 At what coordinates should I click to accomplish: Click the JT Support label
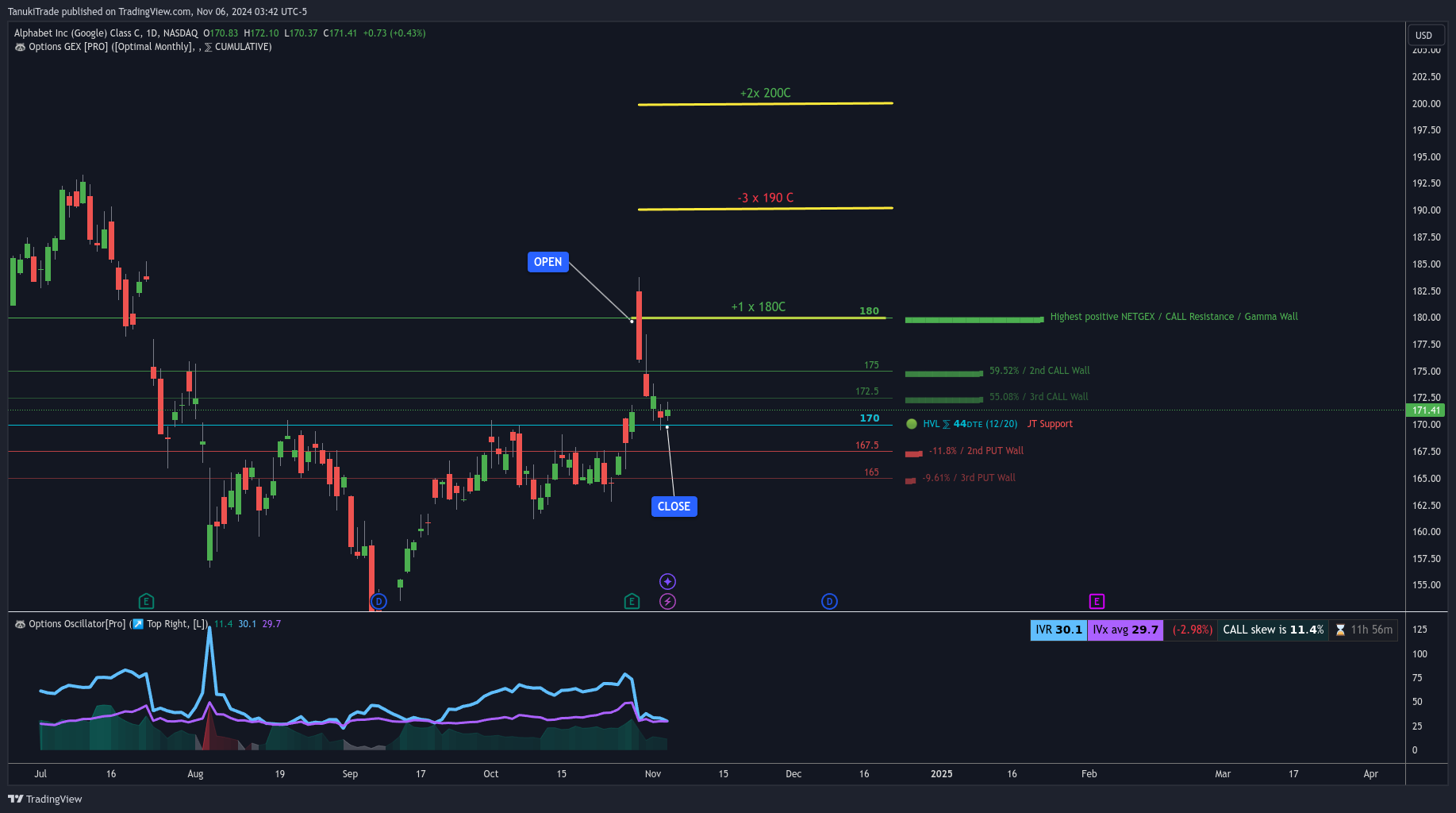point(1050,424)
